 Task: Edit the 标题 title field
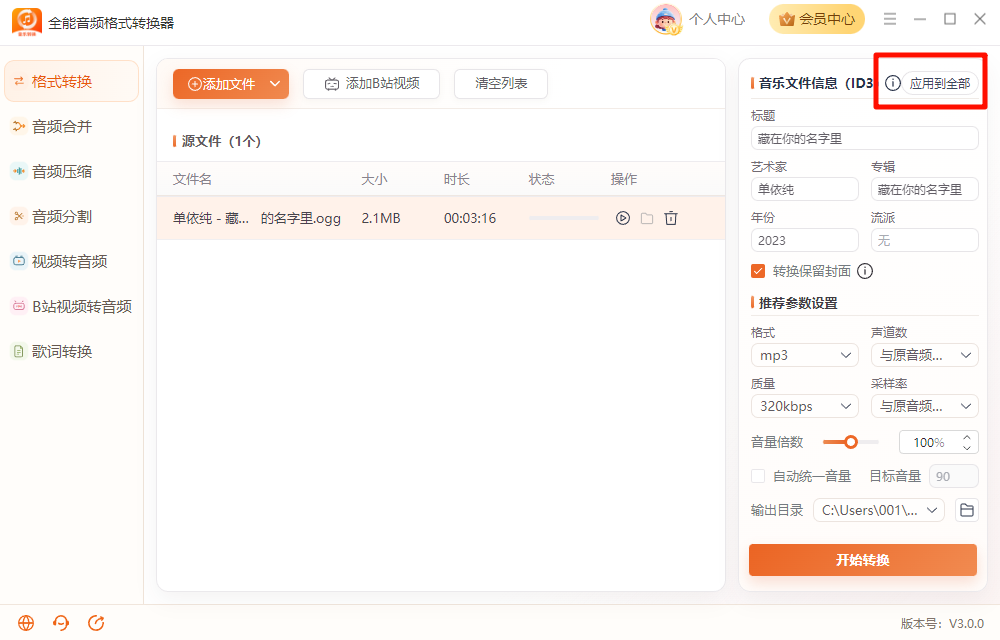864,138
